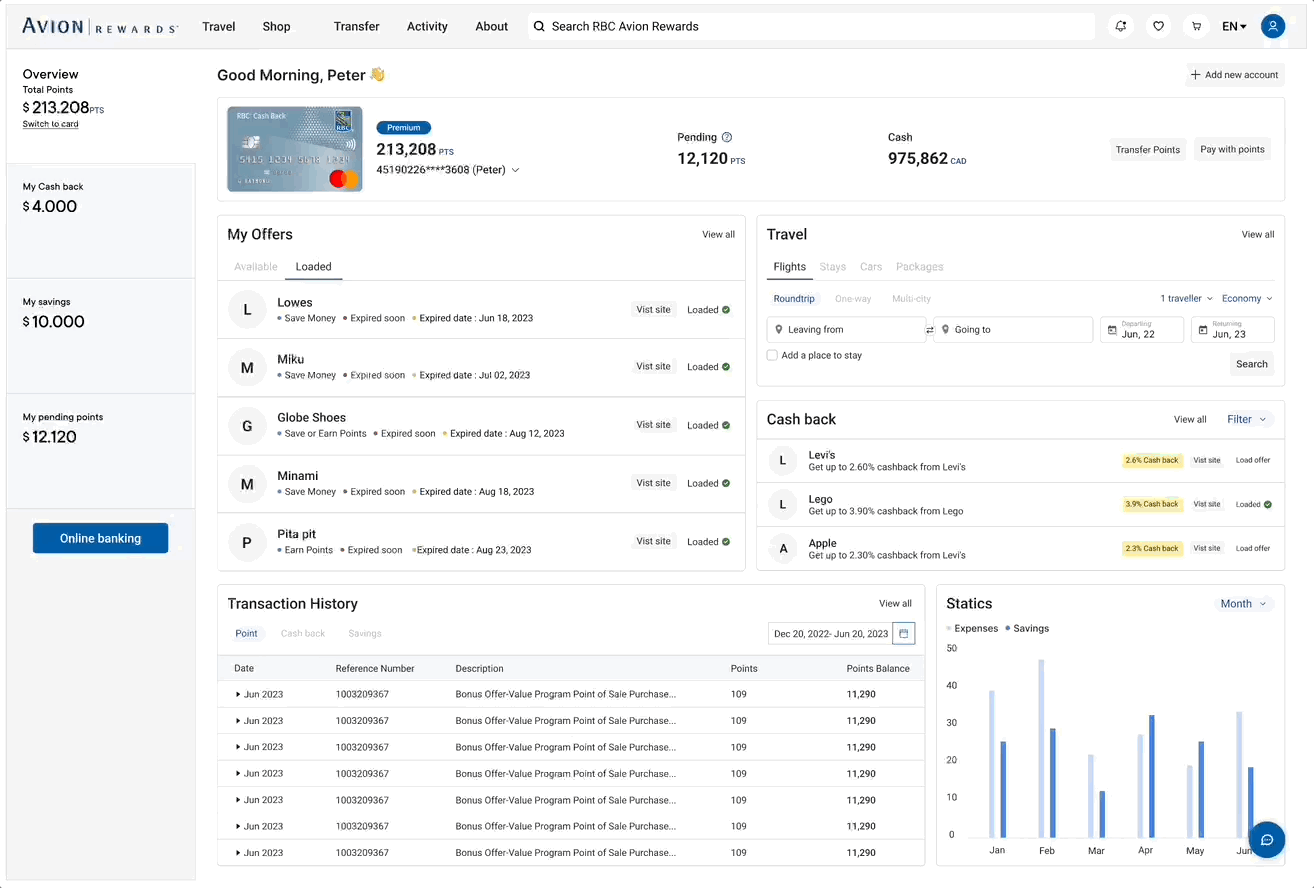Click the Online banking button

pos(100,538)
